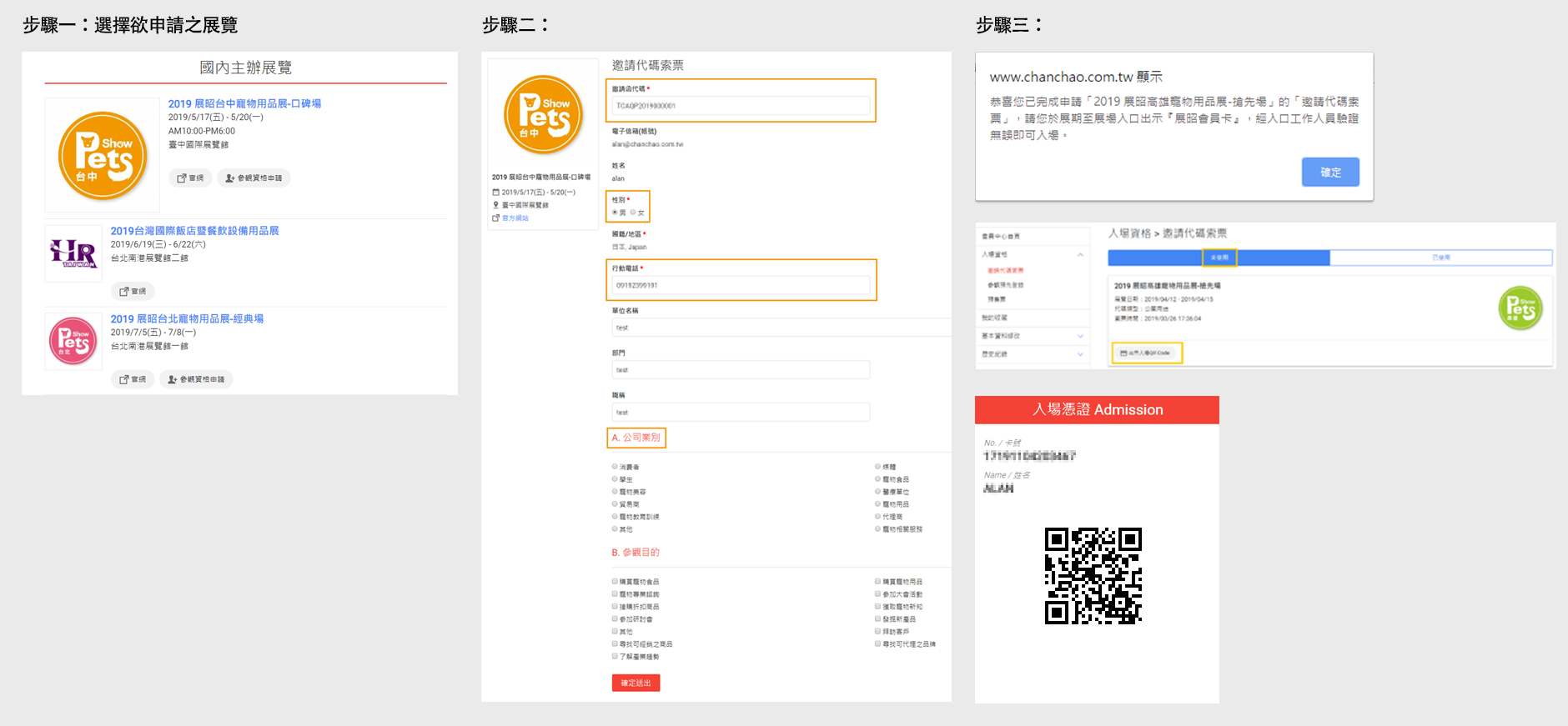Click the HR Taiwan exhibition logo

pyautogui.click(x=73, y=253)
